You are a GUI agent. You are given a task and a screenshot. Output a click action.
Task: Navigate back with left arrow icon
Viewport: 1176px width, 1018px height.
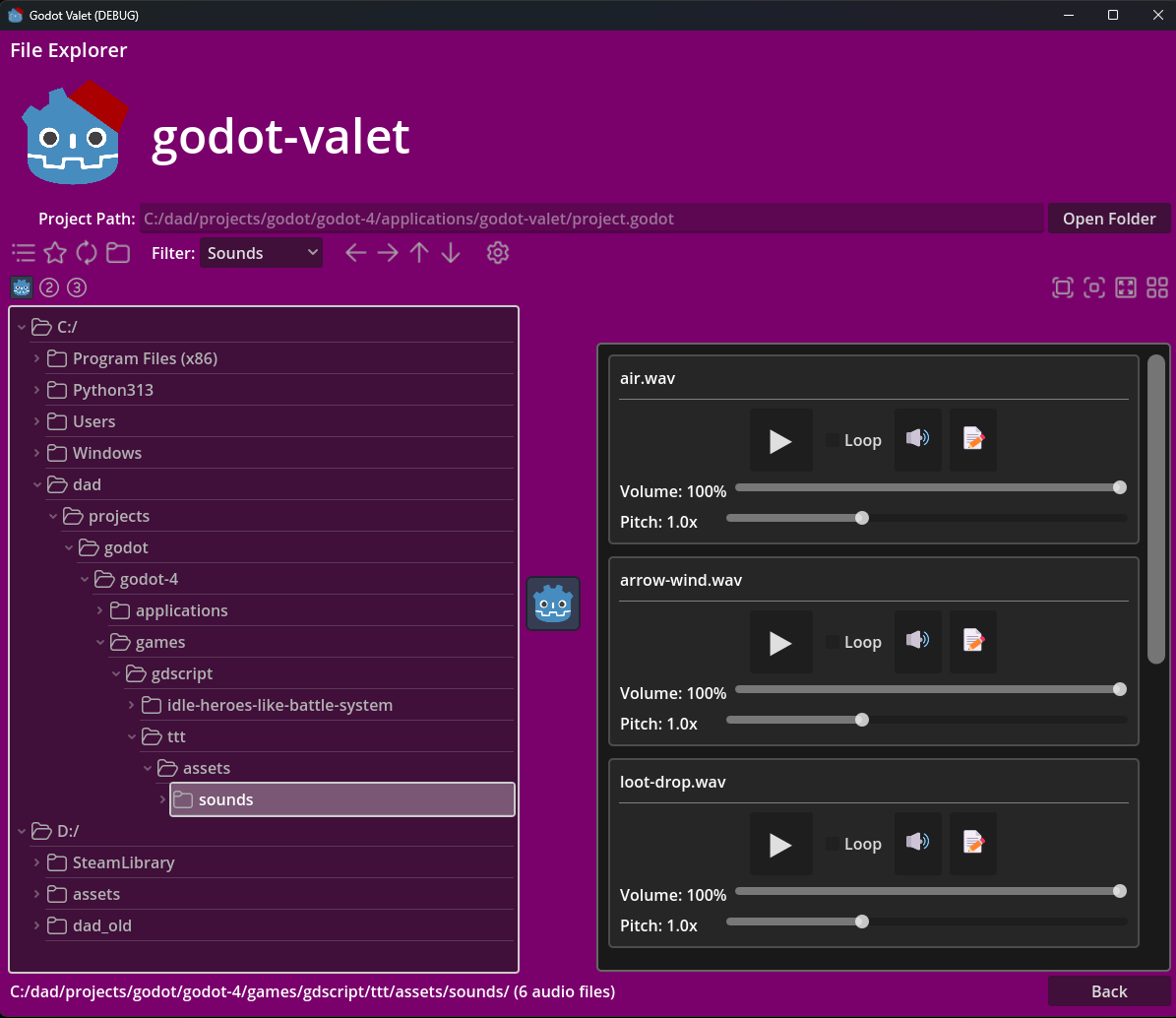tap(355, 253)
